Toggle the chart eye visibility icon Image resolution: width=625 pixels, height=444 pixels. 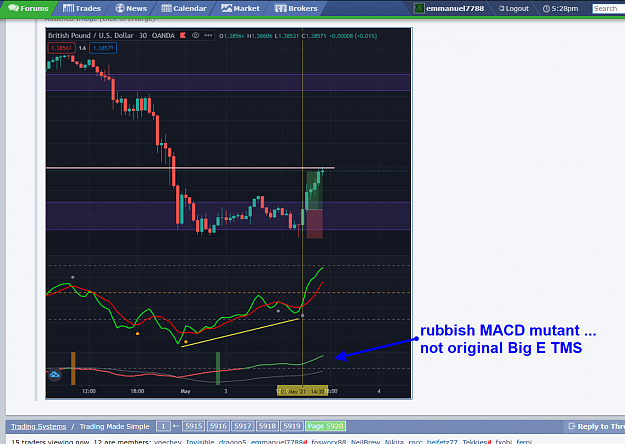click(195, 35)
